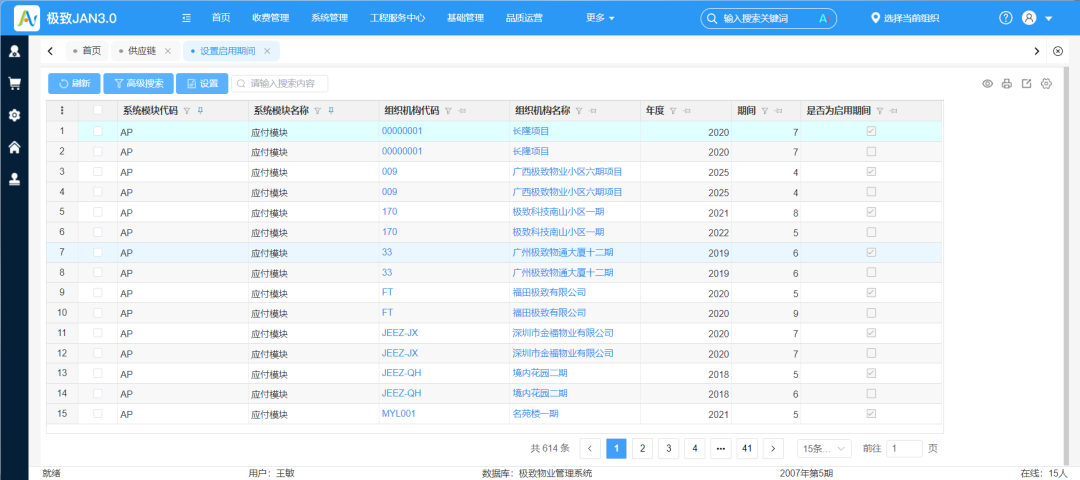Filter the 年度 column
This screenshot has height=480, width=1080.
click(673, 111)
